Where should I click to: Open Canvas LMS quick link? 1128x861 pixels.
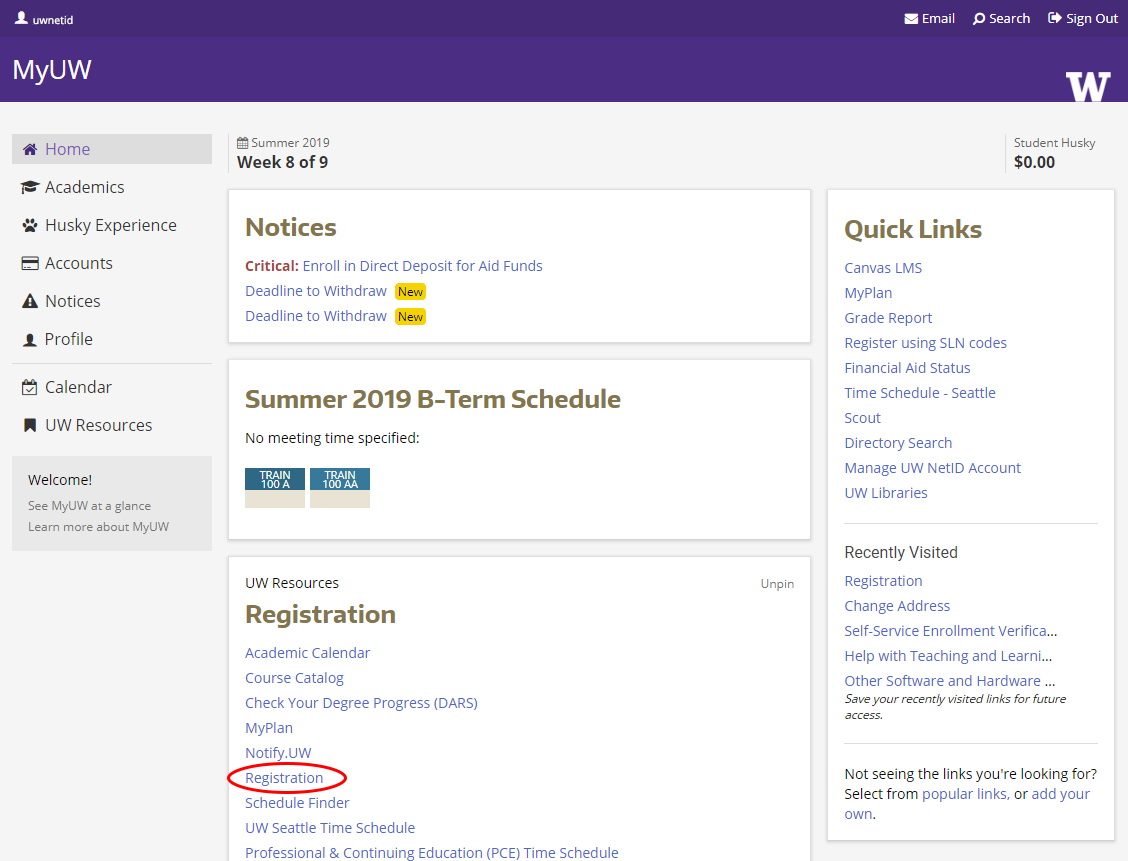tap(883, 268)
